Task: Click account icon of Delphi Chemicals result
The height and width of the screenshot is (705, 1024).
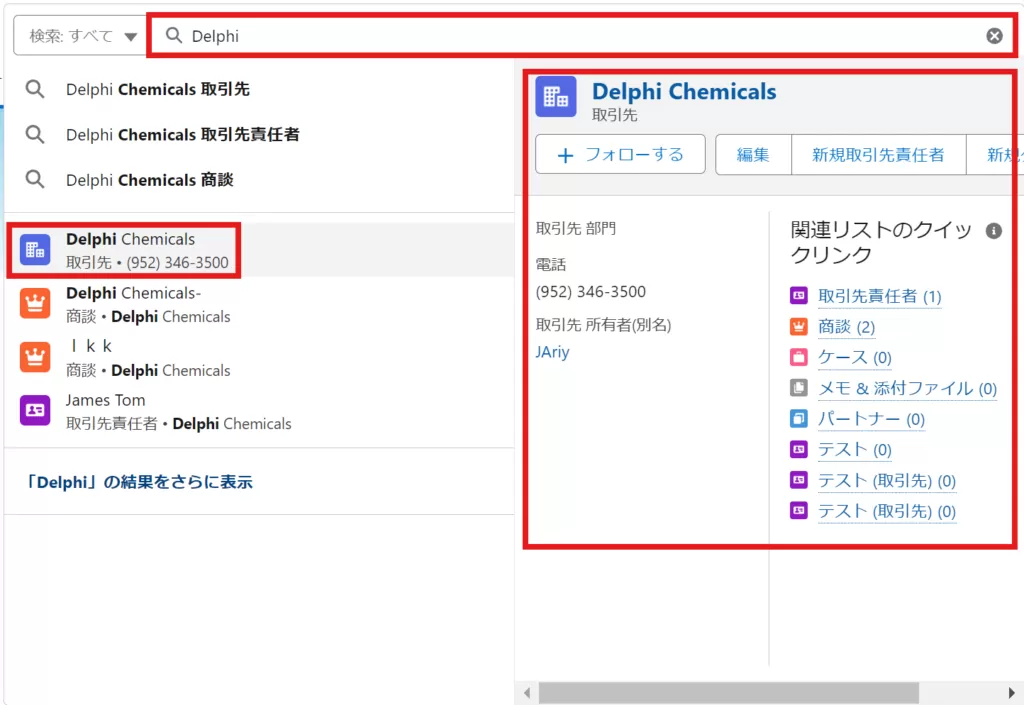Action: point(35,250)
